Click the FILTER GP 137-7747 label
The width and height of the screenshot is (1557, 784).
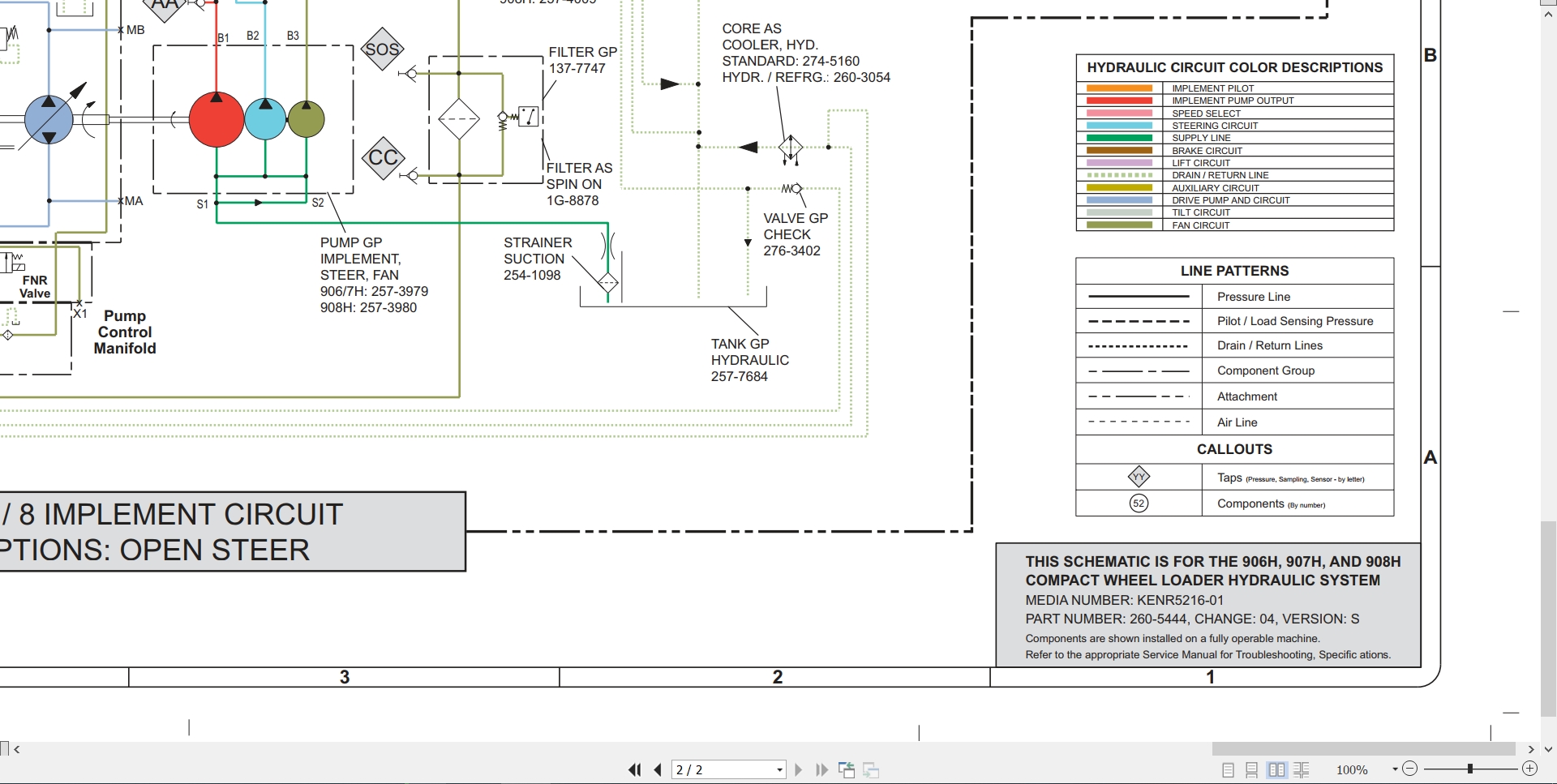[x=582, y=60]
